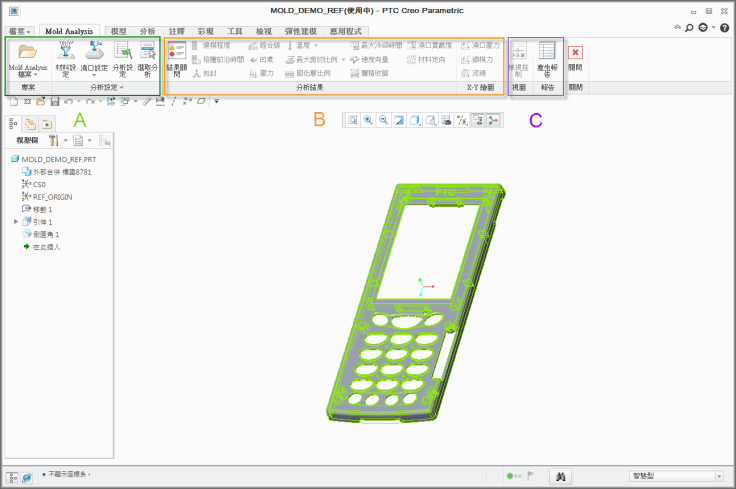Viewport: 736px width, 489px height.
Task: Open the 智慧型 selection filter dropdown
Action: point(677,476)
